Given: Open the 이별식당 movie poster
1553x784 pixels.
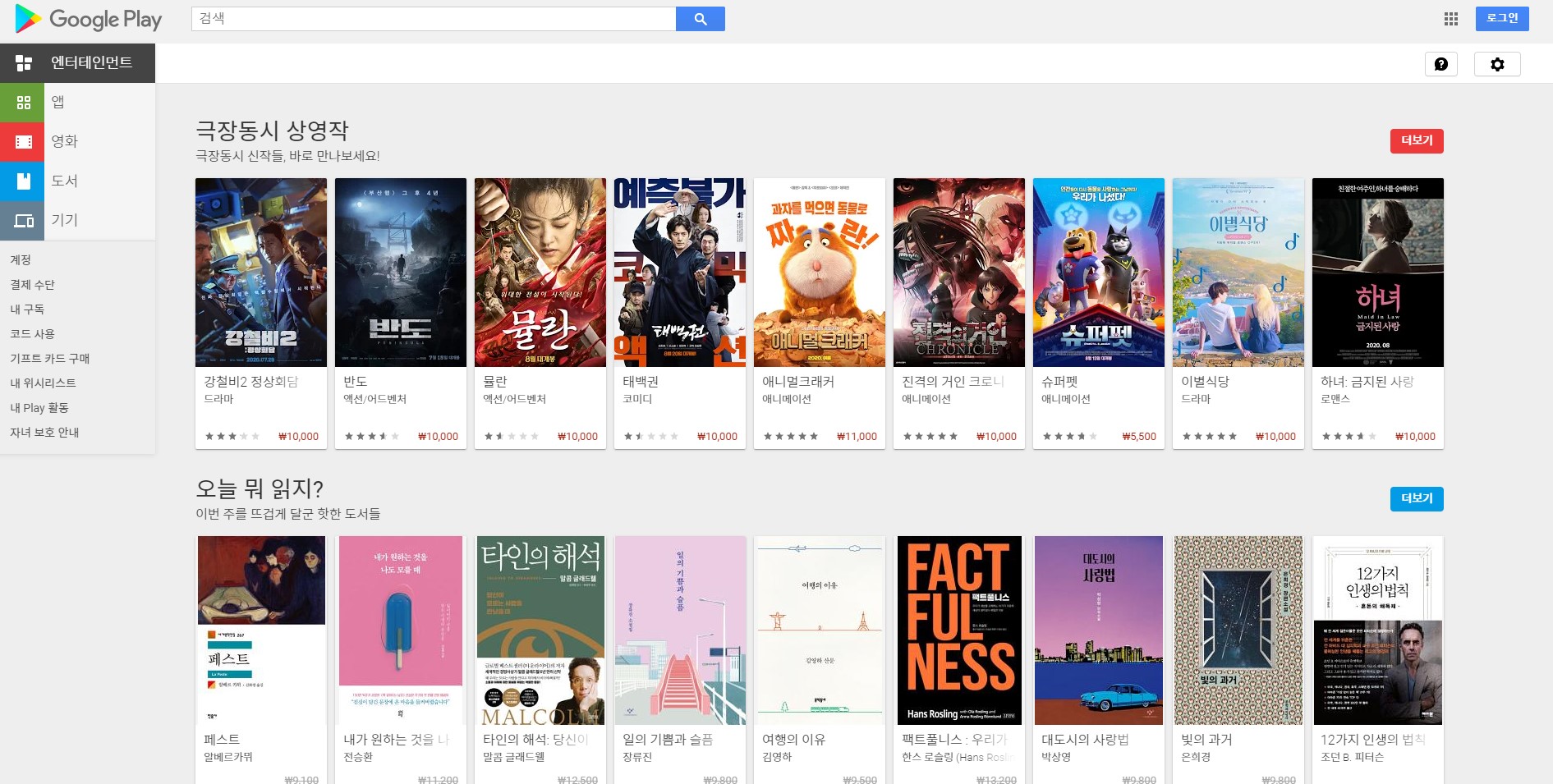Looking at the screenshot, I should pyautogui.click(x=1238, y=273).
